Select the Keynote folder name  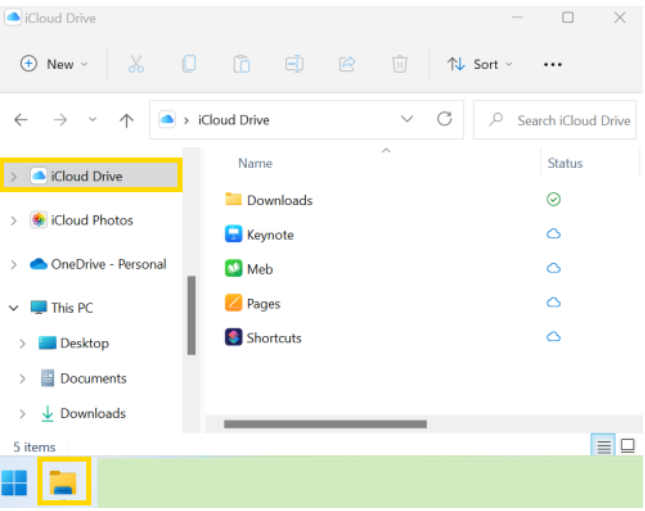point(270,235)
